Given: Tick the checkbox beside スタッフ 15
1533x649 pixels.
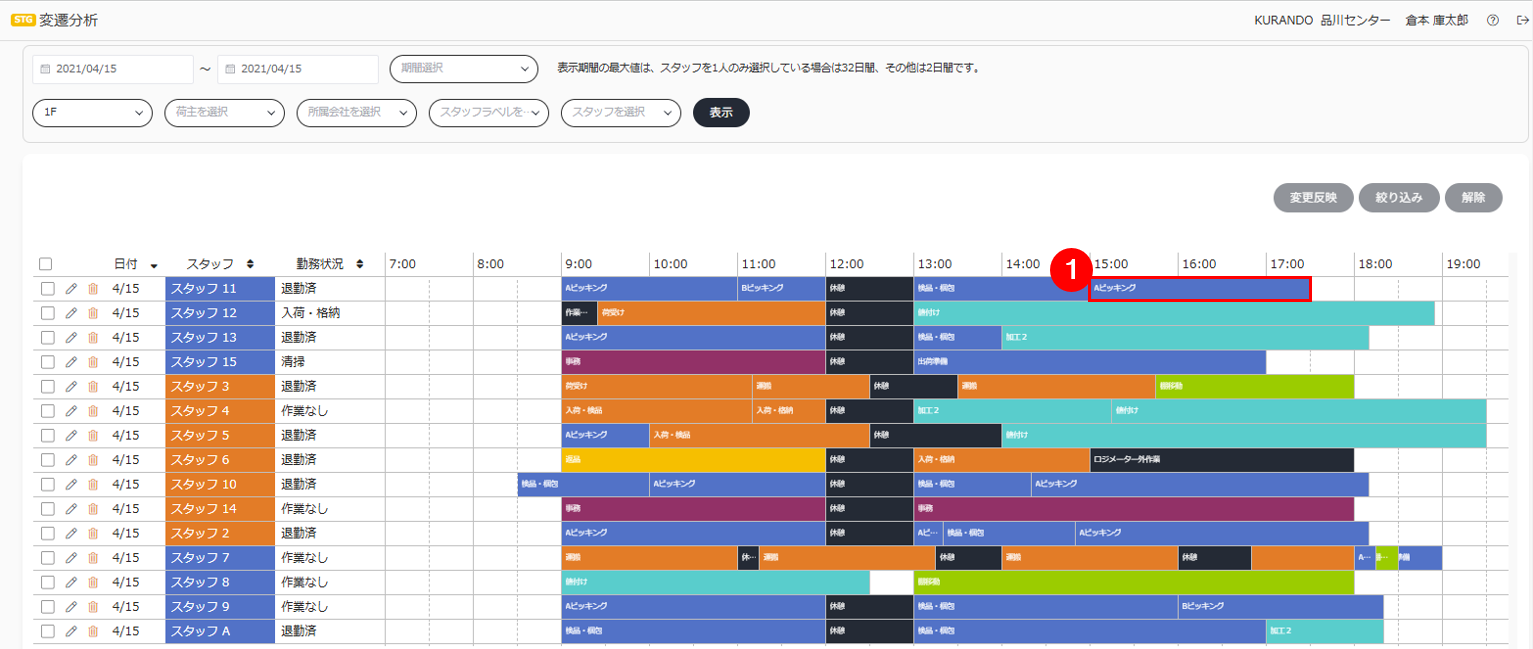Looking at the screenshot, I should tap(47, 362).
